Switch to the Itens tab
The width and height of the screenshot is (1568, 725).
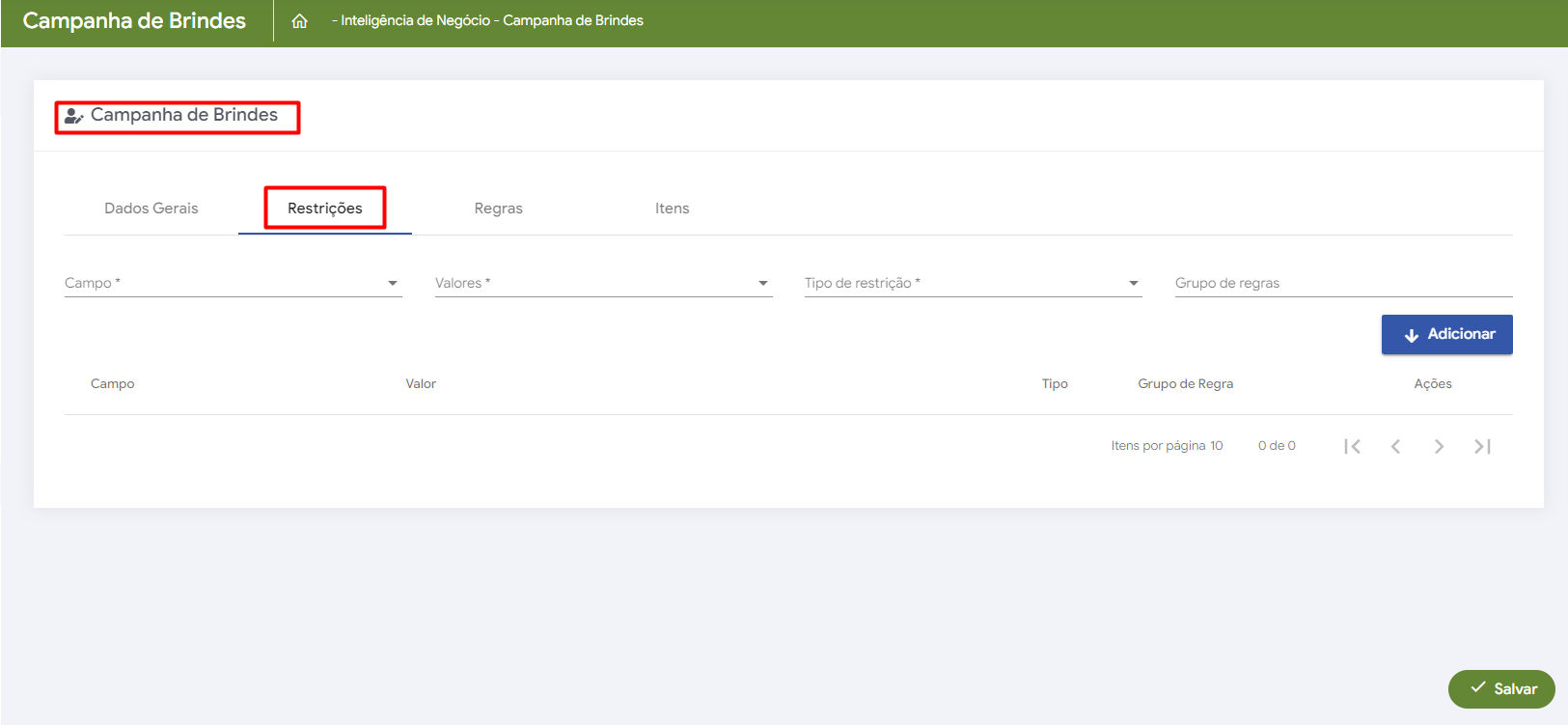pyautogui.click(x=673, y=209)
